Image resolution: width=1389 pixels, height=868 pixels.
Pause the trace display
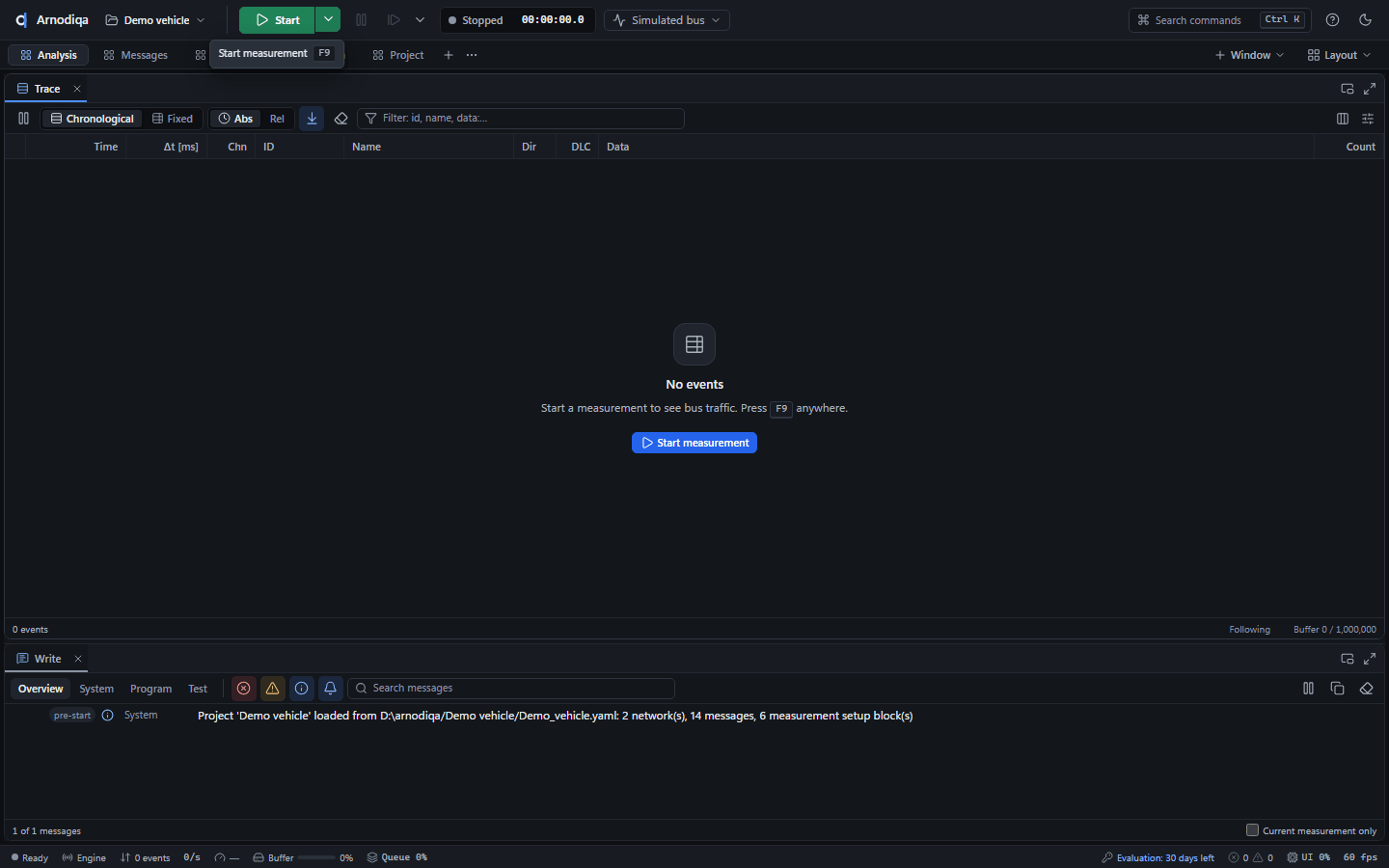pyautogui.click(x=23, y=119)
